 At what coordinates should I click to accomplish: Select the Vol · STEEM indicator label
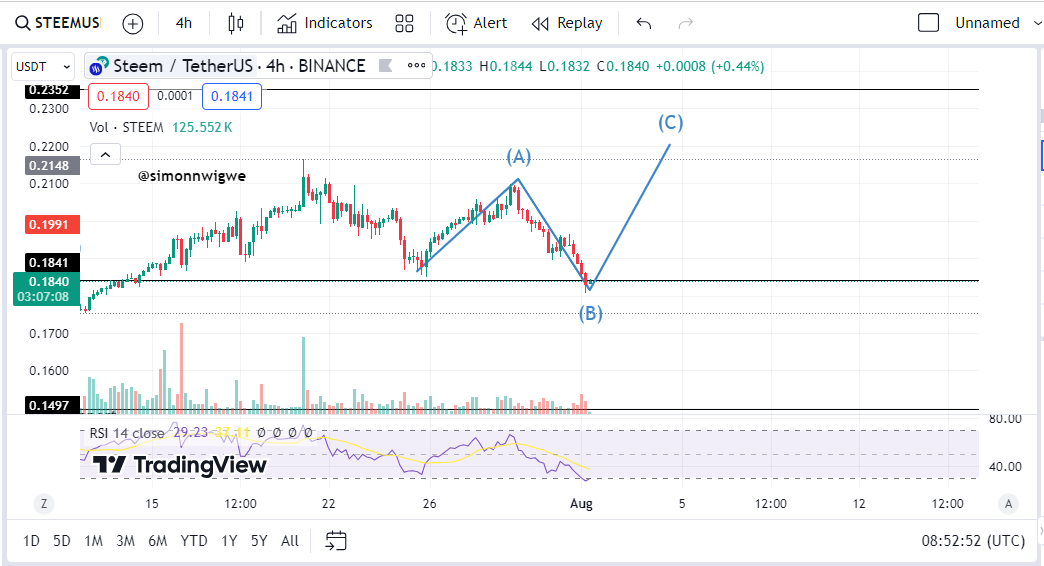tap(127, 127)
